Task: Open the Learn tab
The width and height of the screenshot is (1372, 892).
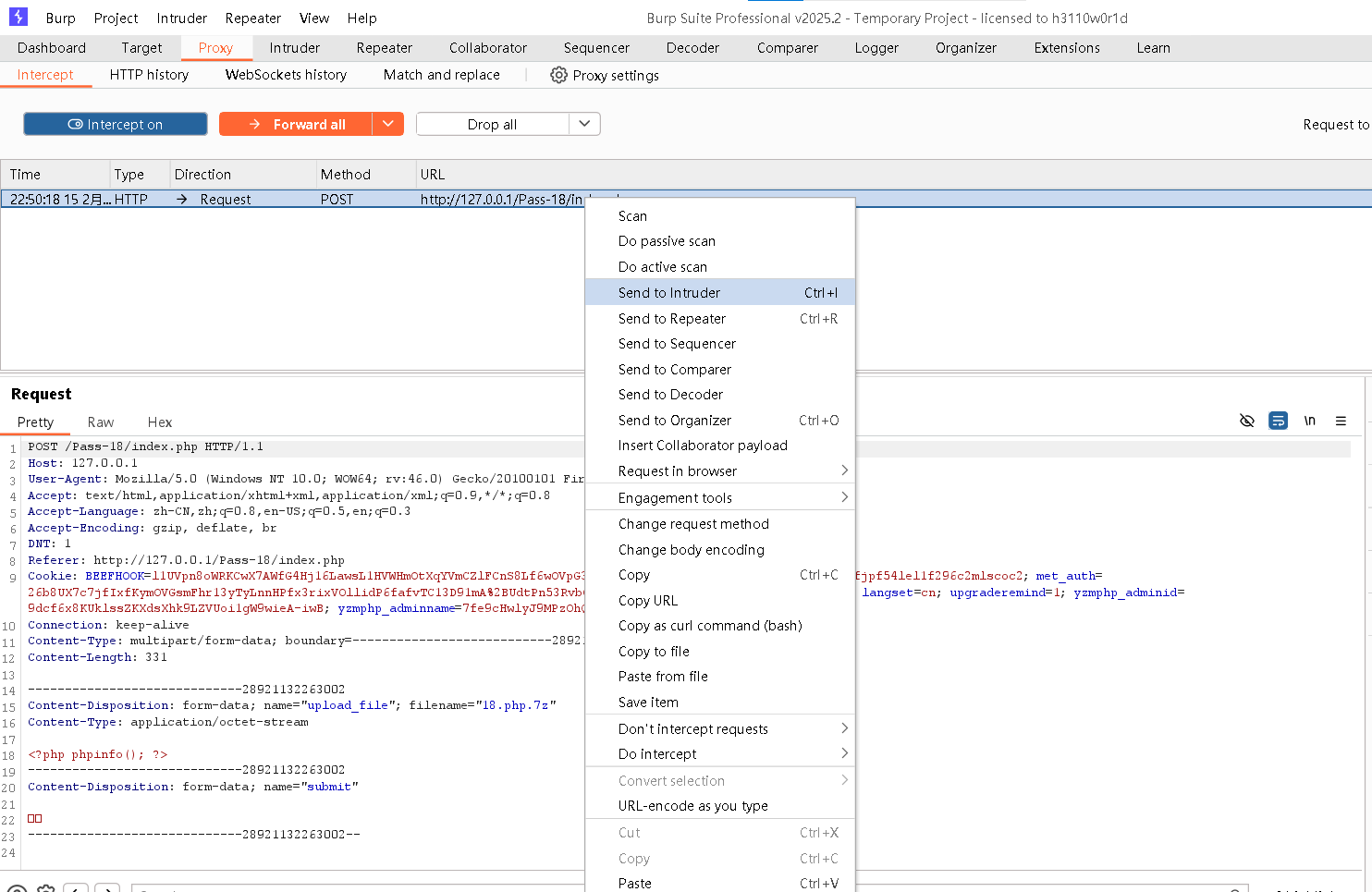Action: 1153,48
